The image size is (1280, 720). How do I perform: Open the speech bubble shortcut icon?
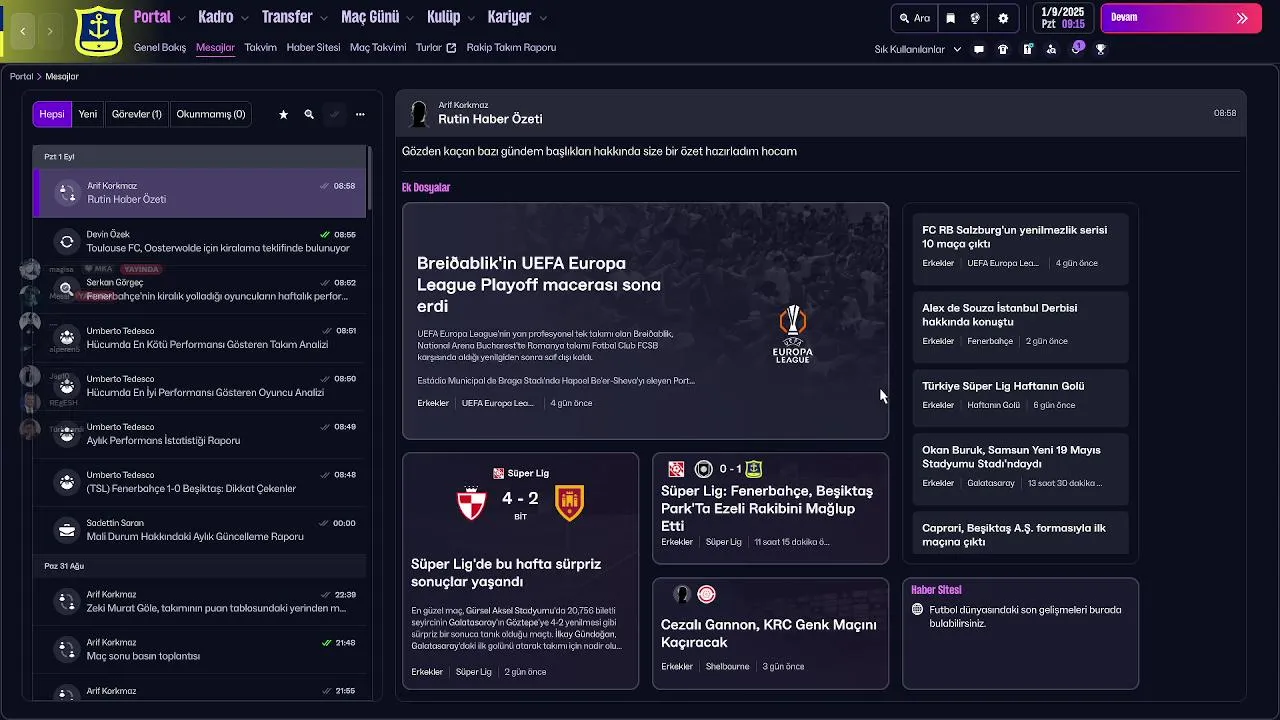[979, 49]
